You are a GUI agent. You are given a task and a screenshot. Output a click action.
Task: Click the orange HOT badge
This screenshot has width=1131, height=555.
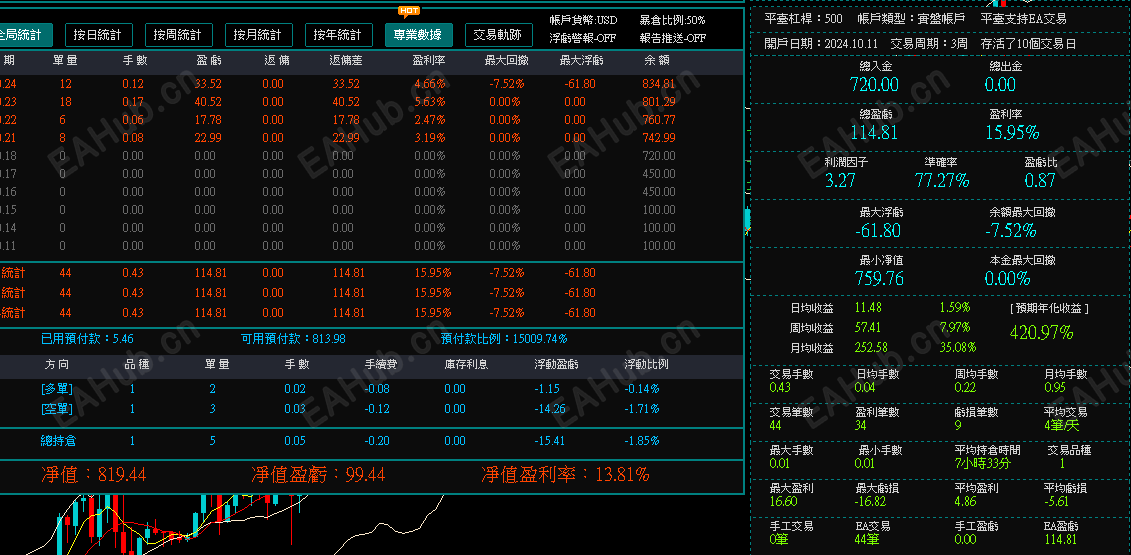[x=408, y=11]
